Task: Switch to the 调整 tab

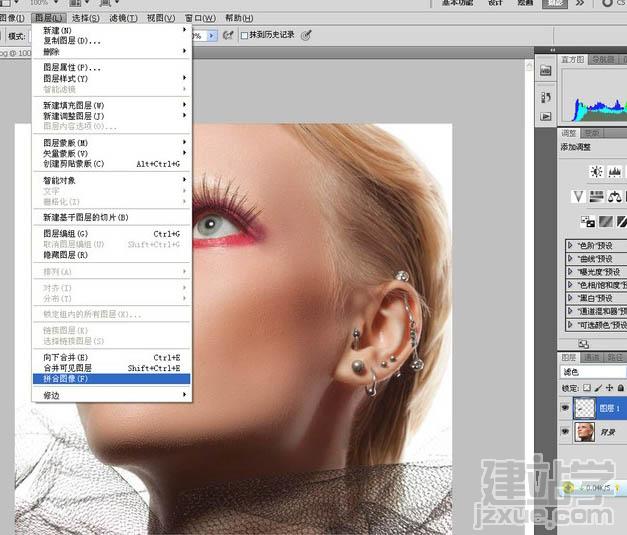Action: pyautogui.click(x=568, y=133)
